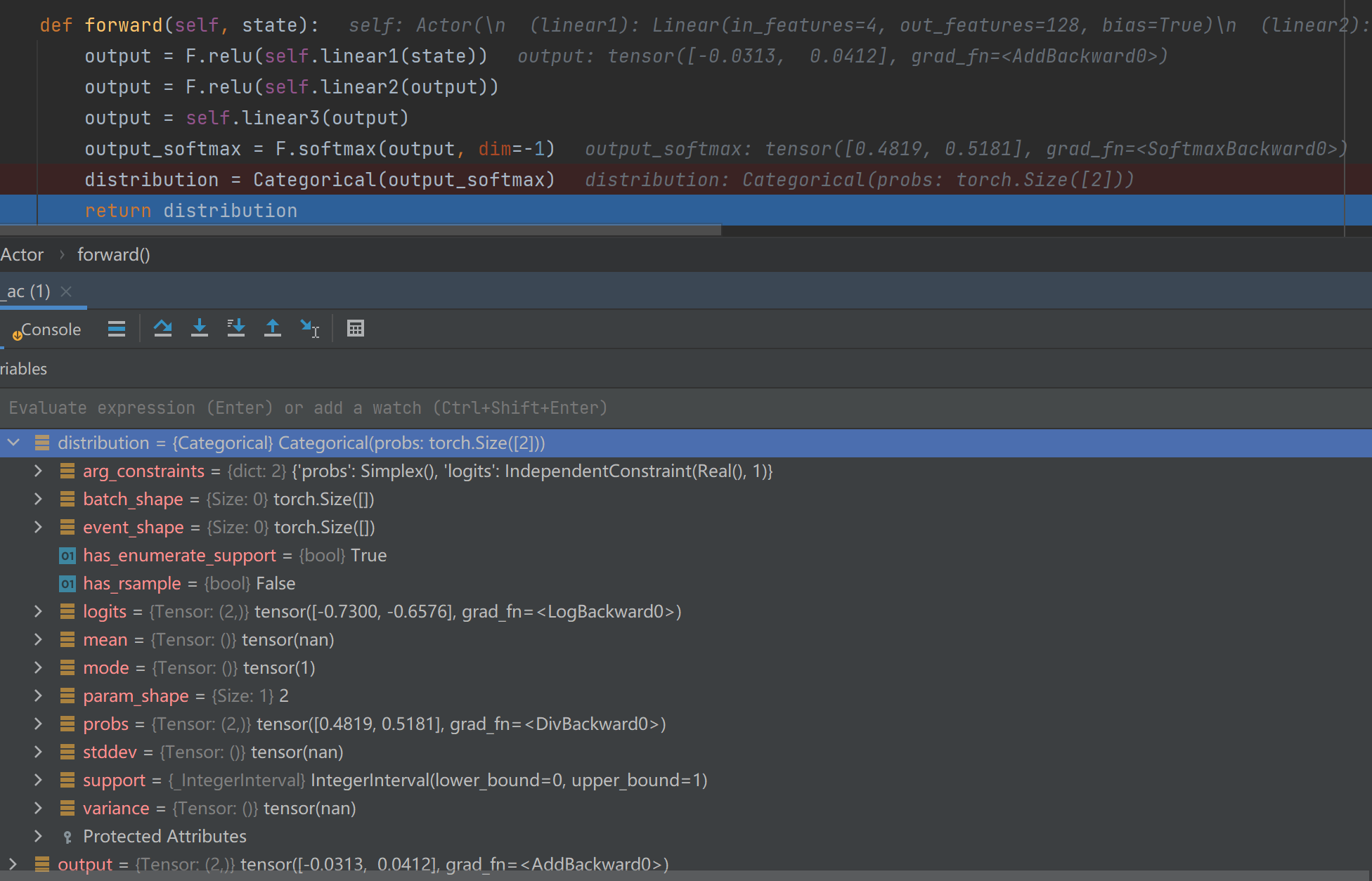The width and height of the screenshot is (1372, 881).
Task: Click the Force Step Into icon
Action: click(236, 327)
